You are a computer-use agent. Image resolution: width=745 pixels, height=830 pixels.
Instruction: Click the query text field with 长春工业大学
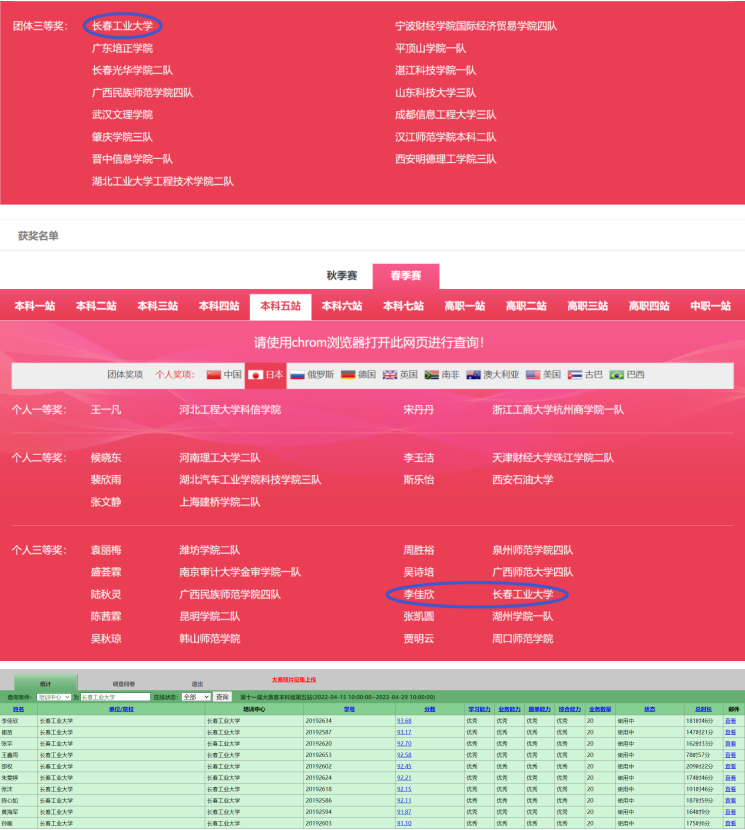tap(115, 697)
